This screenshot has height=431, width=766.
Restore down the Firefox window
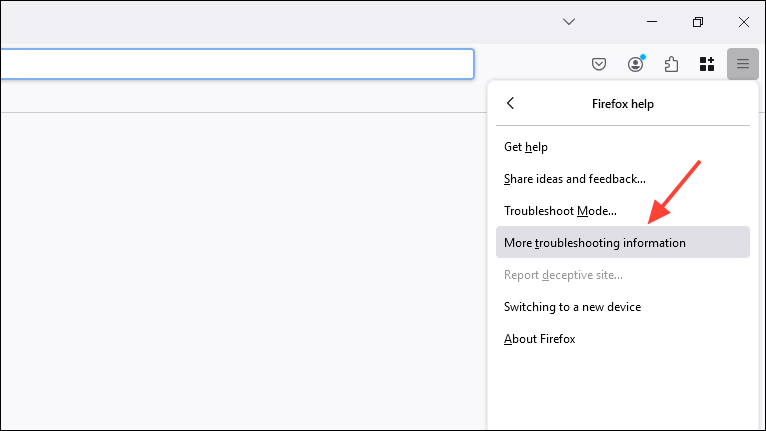point(698,22)
